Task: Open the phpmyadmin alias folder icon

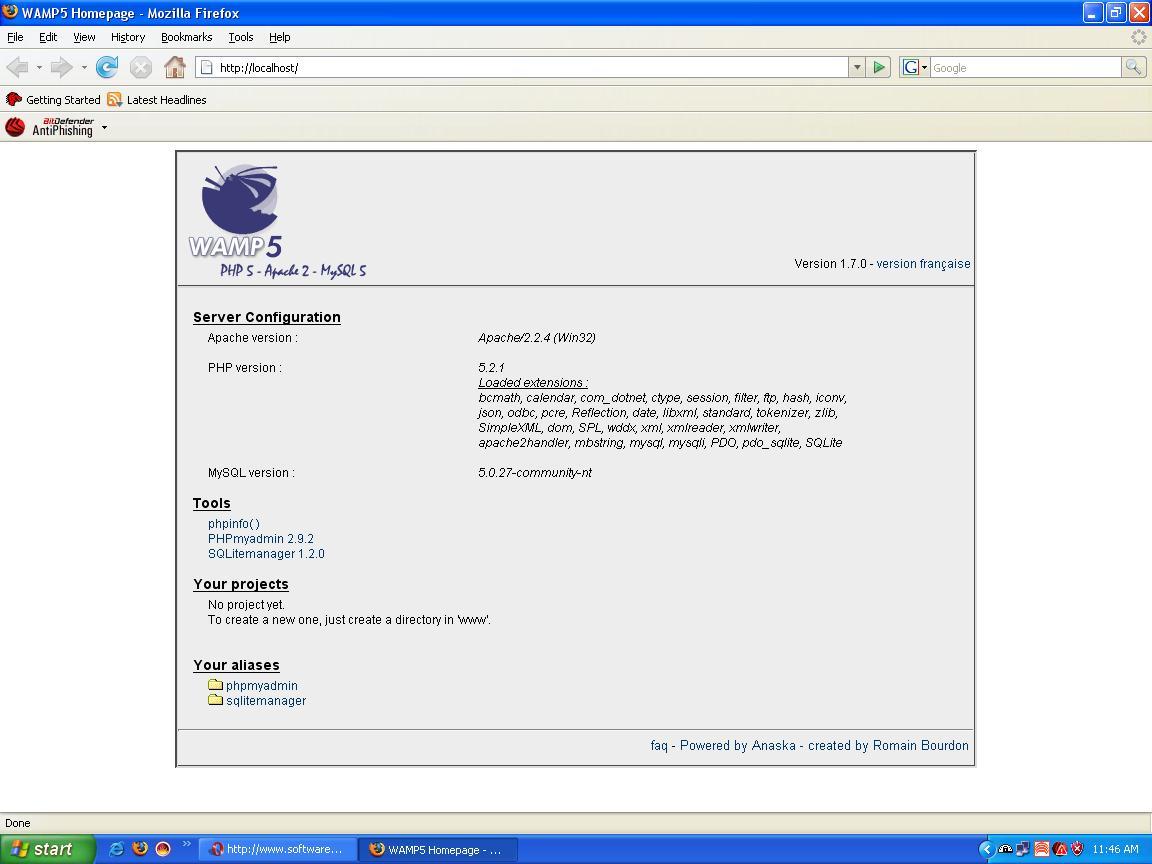Action: (x=215, y=685)
